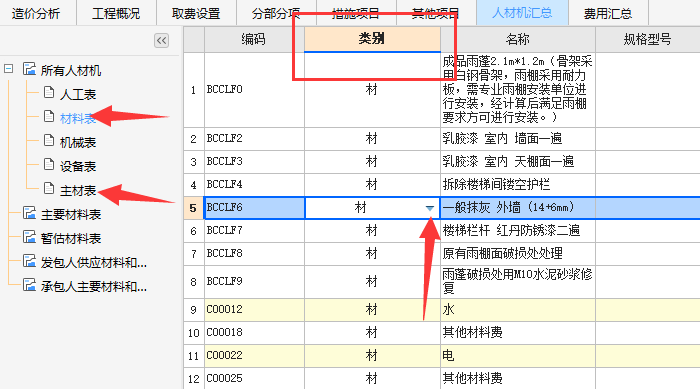Select the code cell C00025
Screen dimensions: 700x389
pyautogui.click(x=254, y=379)
